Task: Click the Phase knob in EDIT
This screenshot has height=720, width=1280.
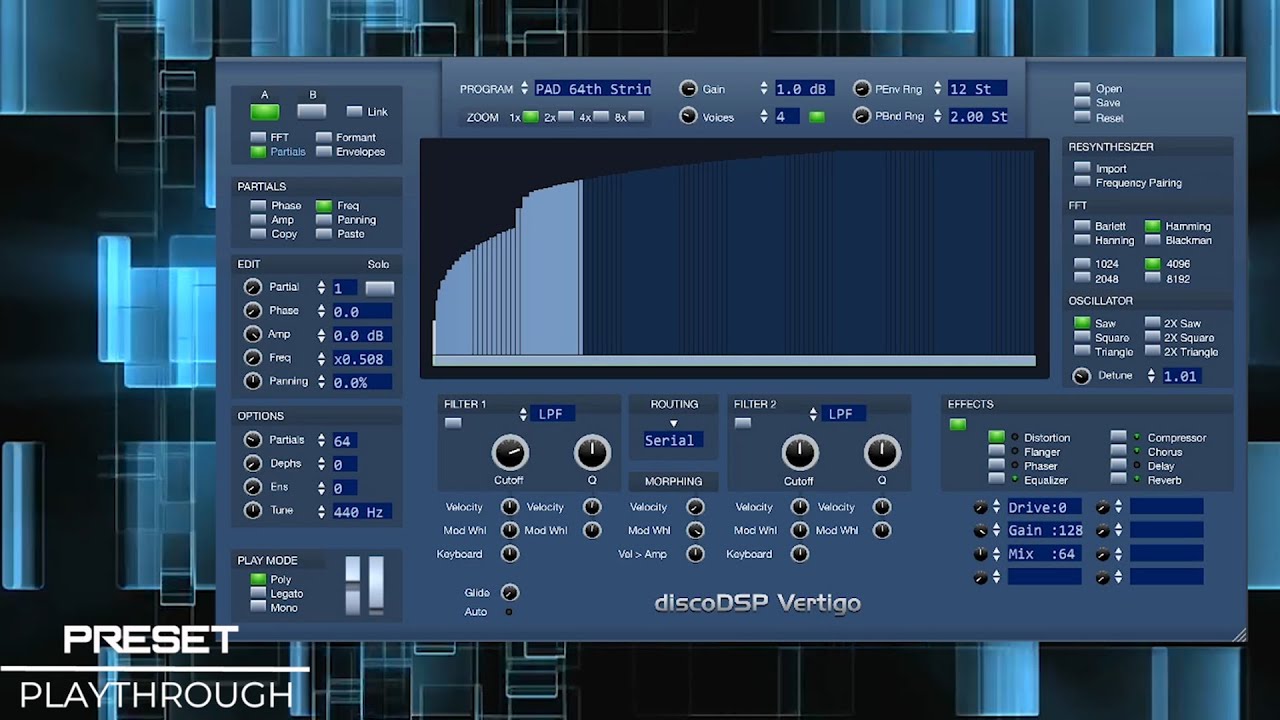Action: click(x=253, y=311)
